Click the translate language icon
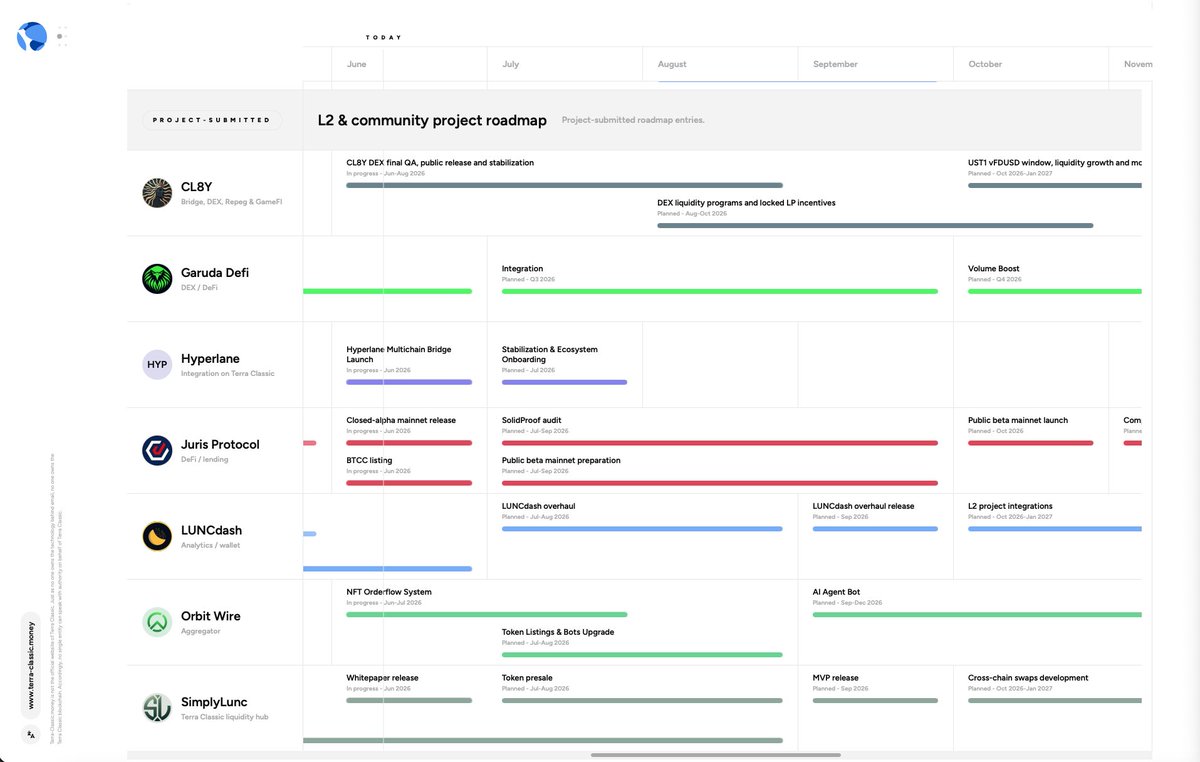Screen dimensions: 1200x762 pyautogui.click(x=31, y=735)
